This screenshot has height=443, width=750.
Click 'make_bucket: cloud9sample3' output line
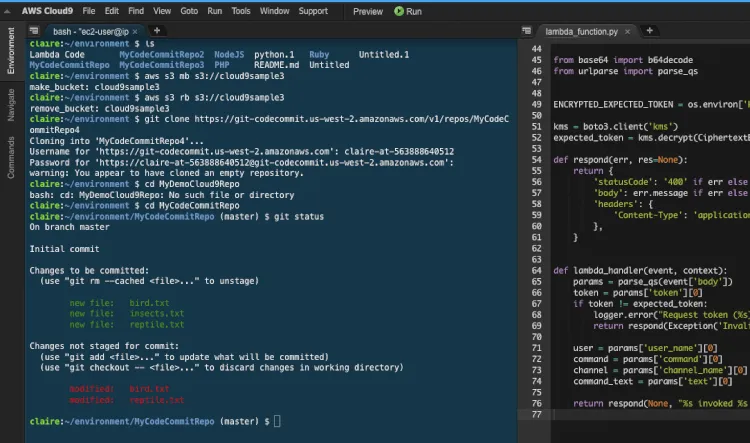[x=94, y=87]
